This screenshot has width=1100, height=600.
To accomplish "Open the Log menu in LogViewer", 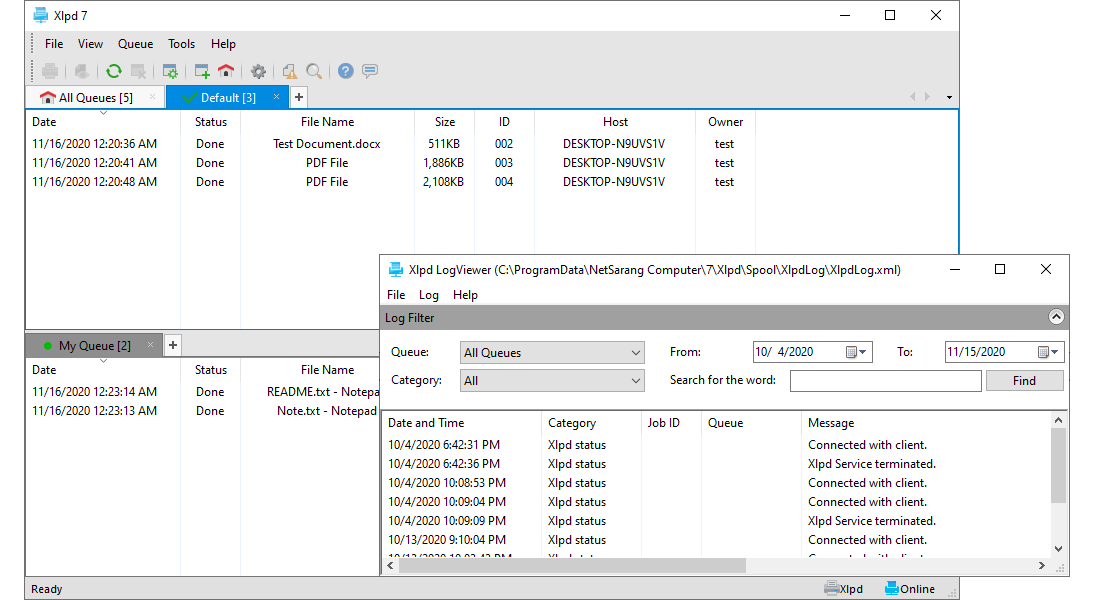I will pos(429,295).
